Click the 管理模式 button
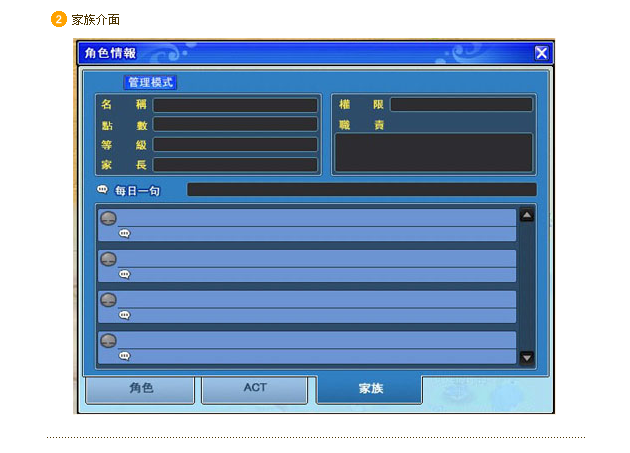Viewport: 630px width, 453px height. (x=150, y=82)
